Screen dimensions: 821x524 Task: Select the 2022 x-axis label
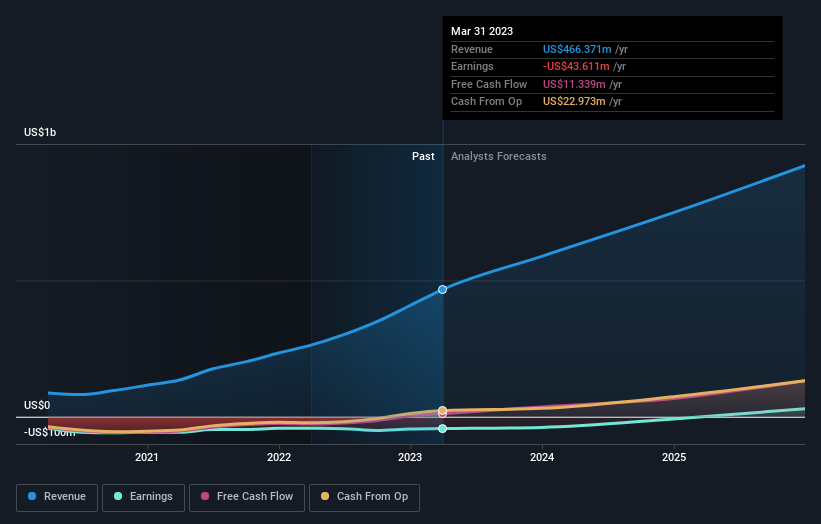[279, 457]
